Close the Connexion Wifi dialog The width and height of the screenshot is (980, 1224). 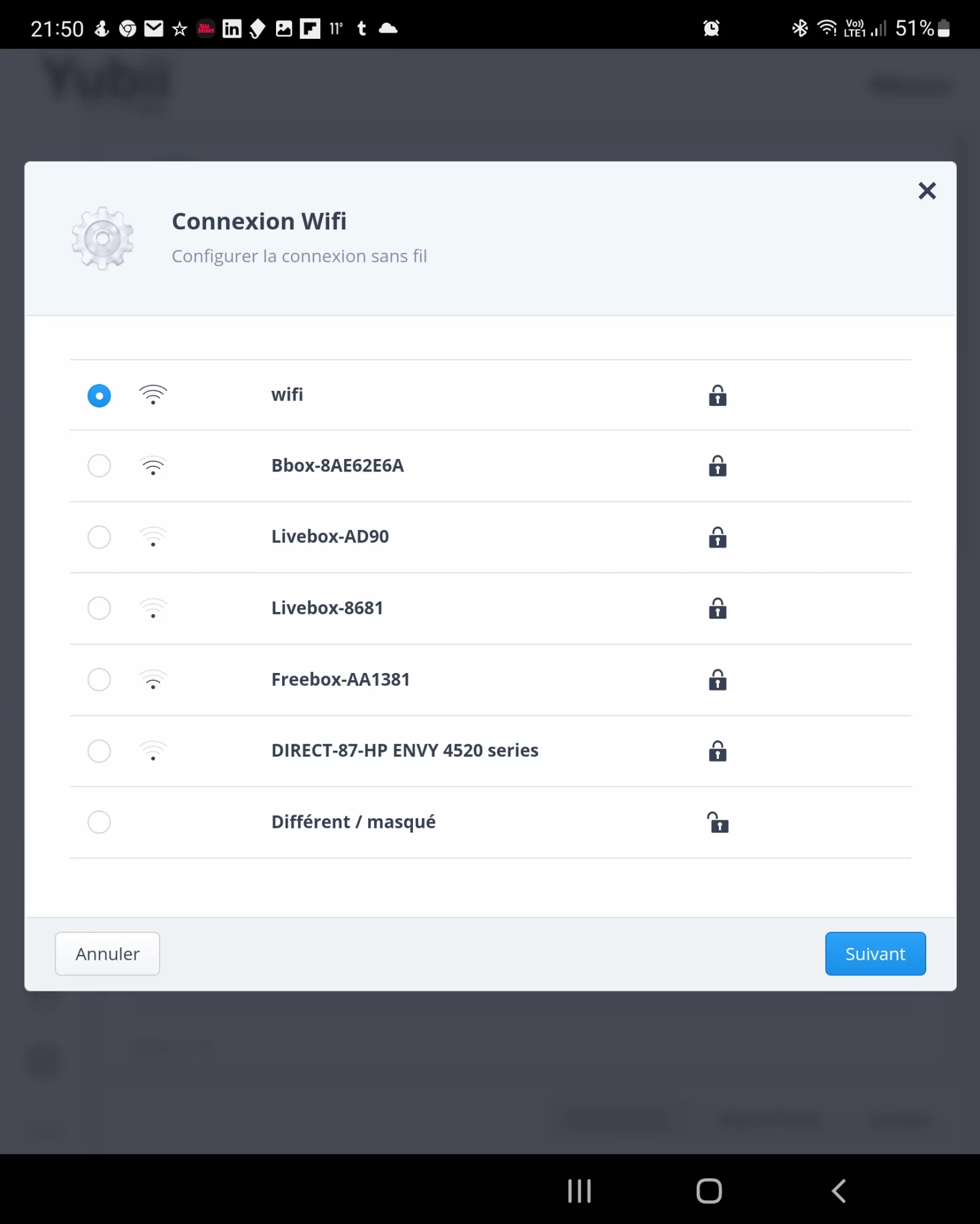pyautogui.click(x=927, y=191)
